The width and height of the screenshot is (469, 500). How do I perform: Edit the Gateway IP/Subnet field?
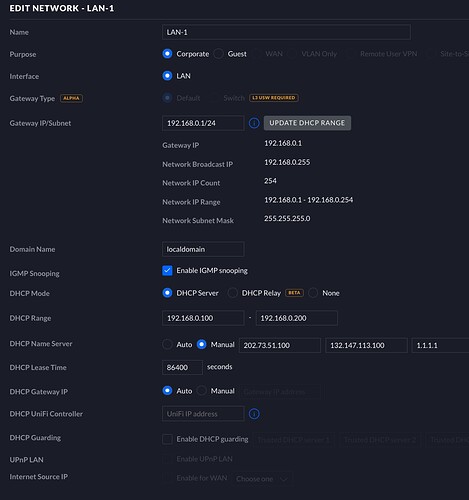point(203,123)
